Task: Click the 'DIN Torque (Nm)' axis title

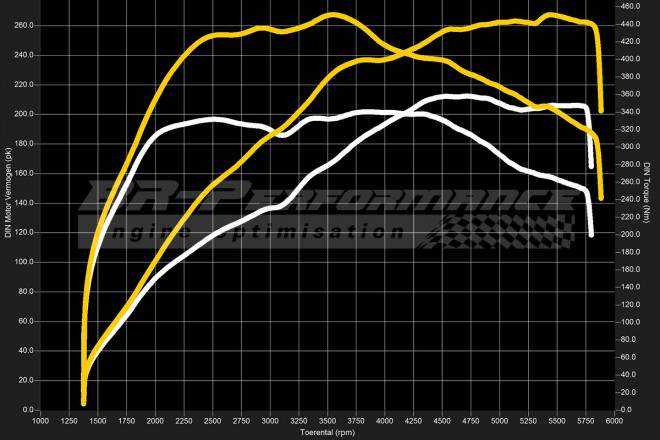Action: click(649, 192)
